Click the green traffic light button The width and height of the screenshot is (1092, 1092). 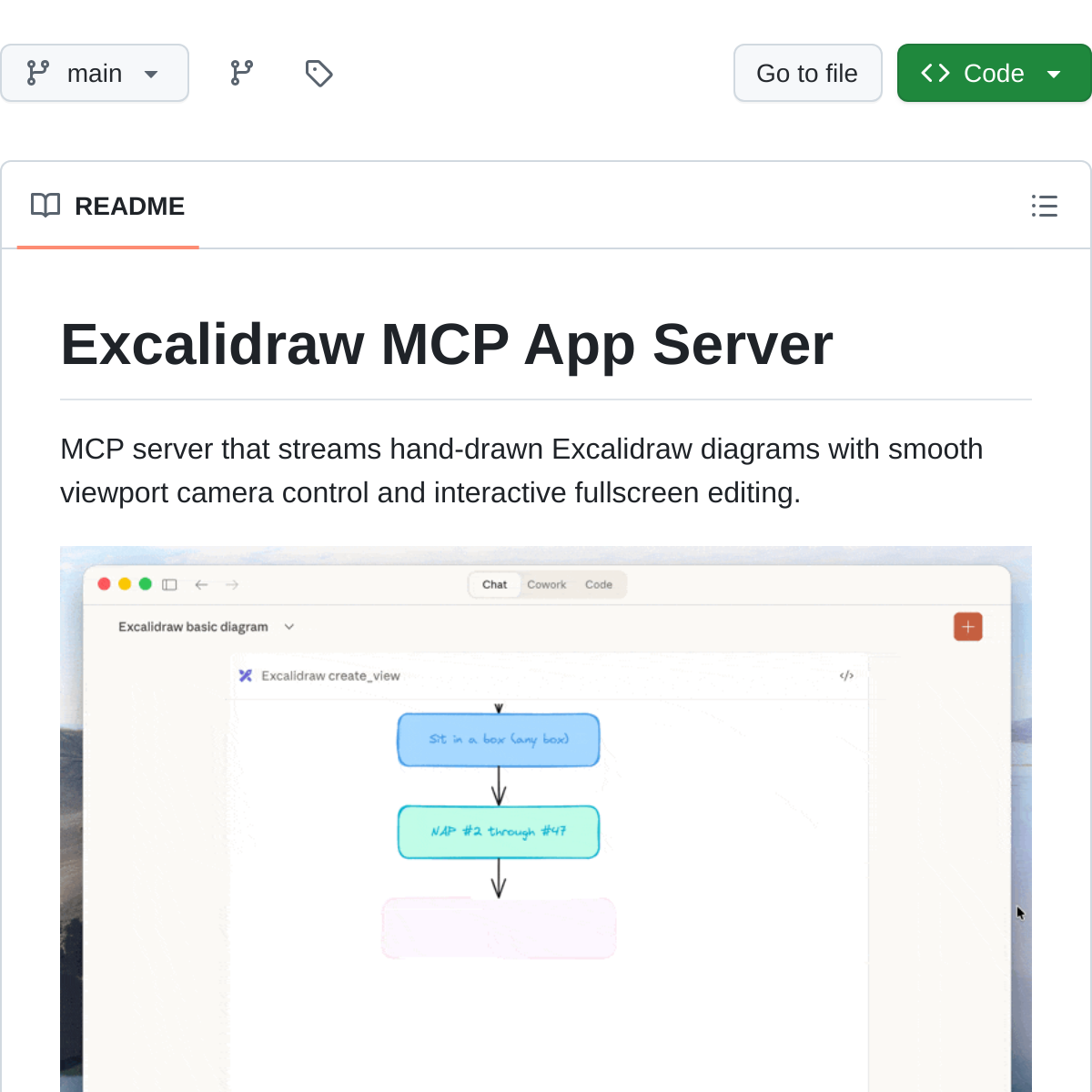pos(146,584)
